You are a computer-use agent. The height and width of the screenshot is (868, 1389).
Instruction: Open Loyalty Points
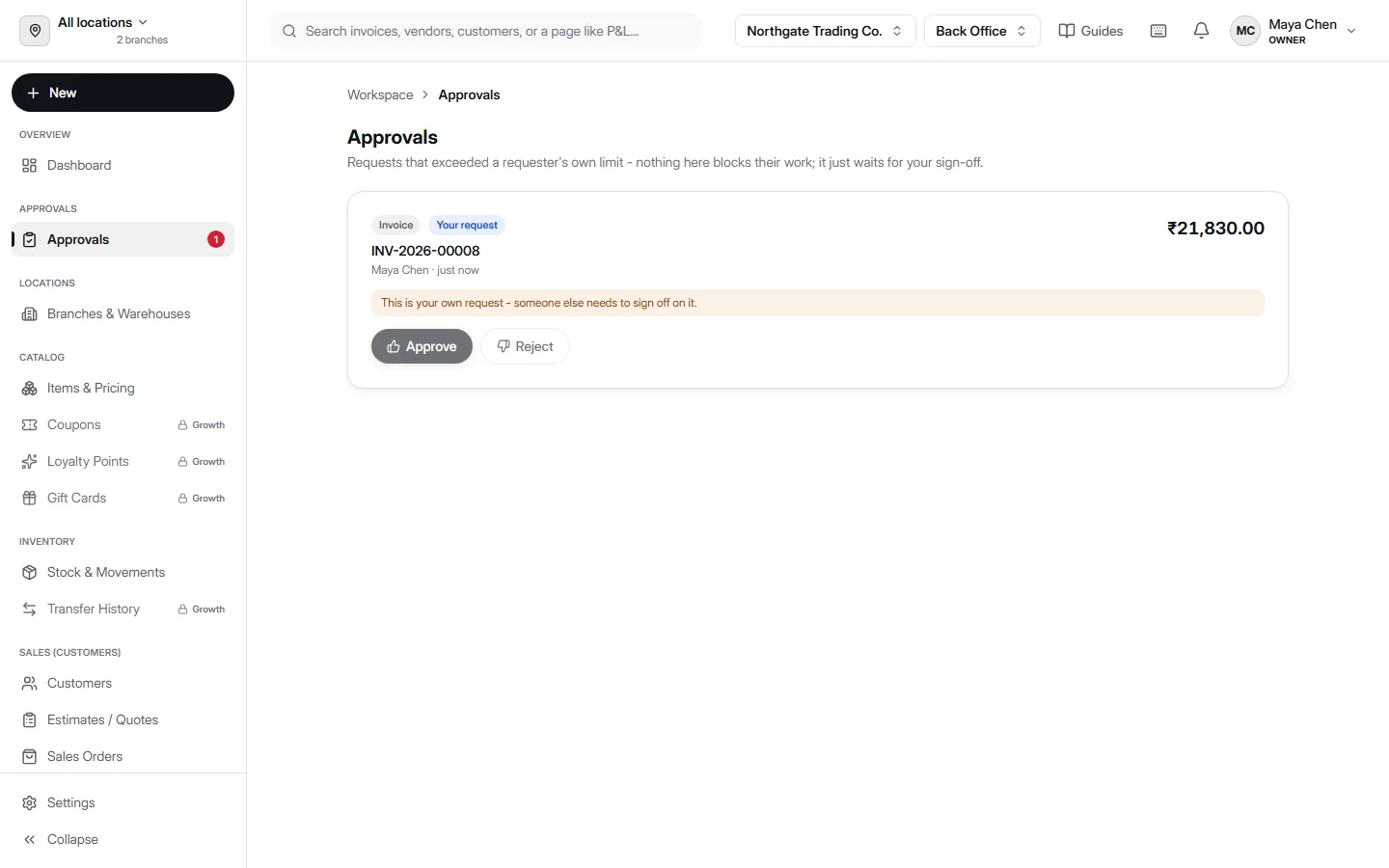tap(123, 461)
